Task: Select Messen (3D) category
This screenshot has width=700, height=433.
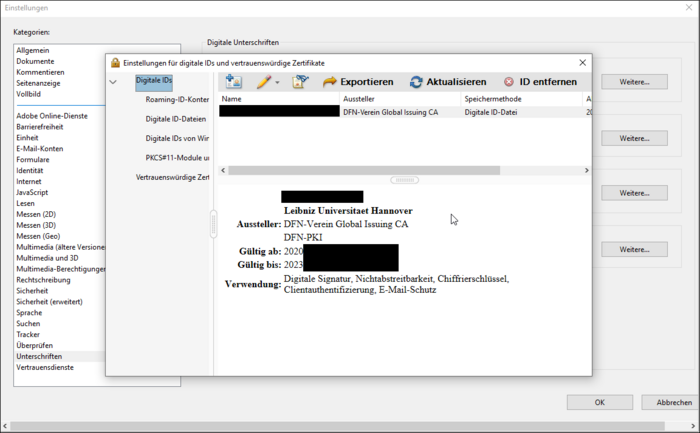Action: click(x=36, y=225)
